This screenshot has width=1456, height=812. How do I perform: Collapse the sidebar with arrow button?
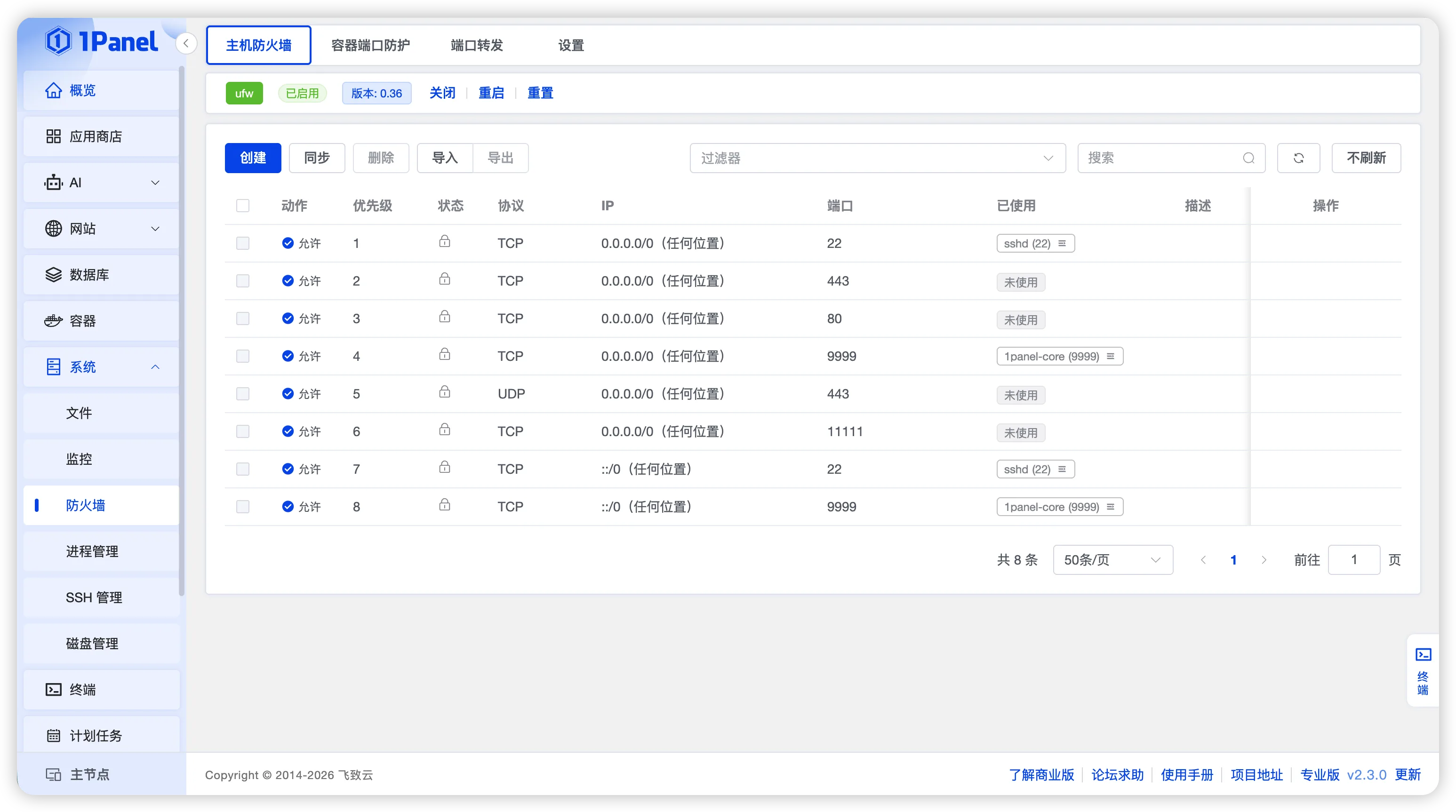(x=186, y=43)
